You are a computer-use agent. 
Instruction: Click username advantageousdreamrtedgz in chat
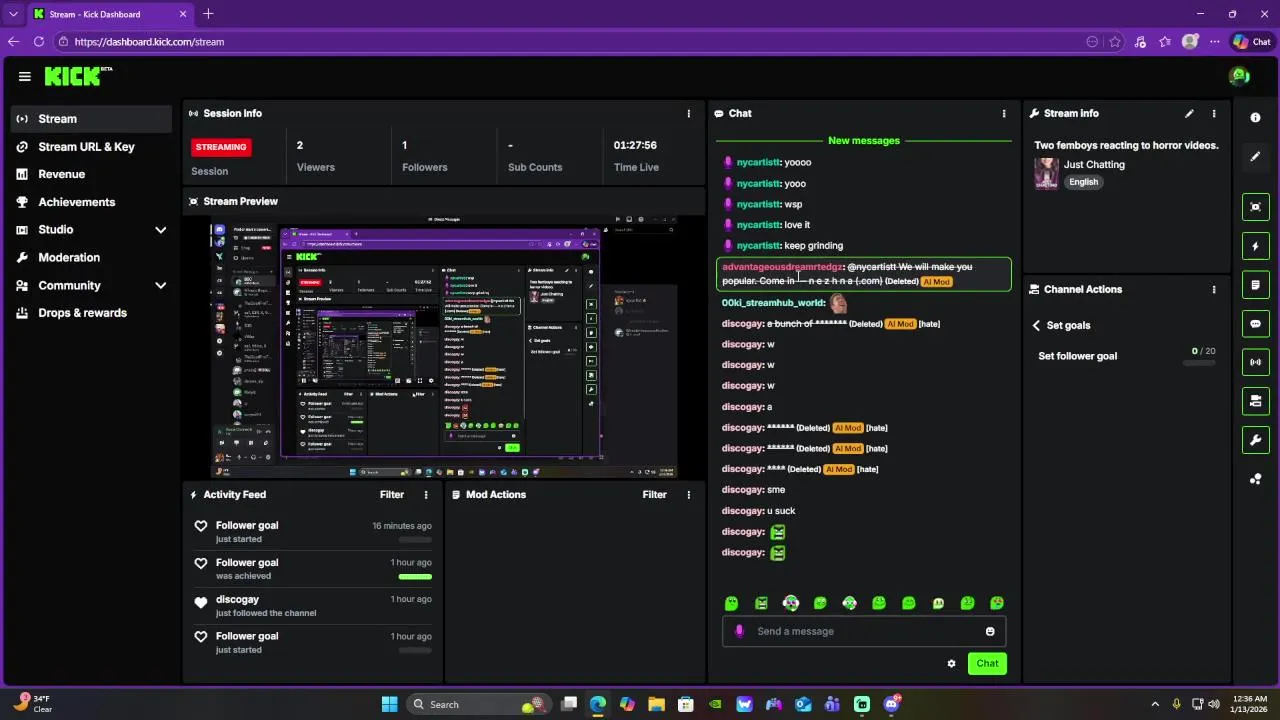click(783, 268)
